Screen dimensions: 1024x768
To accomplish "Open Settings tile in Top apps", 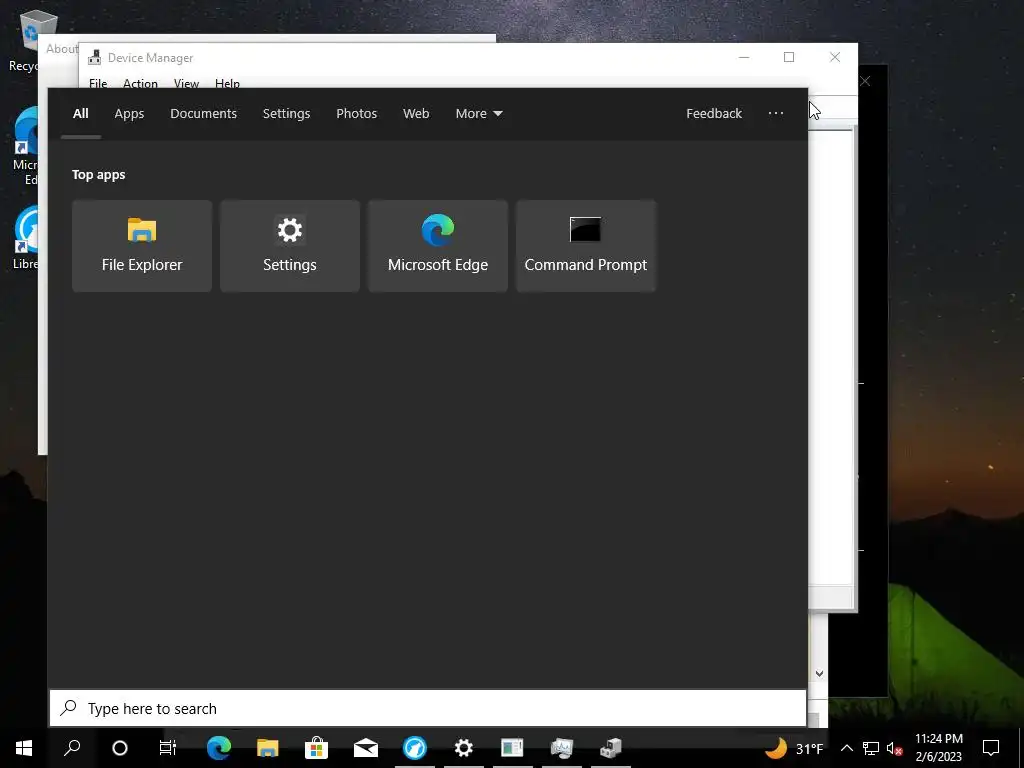I will pos(289,246).
